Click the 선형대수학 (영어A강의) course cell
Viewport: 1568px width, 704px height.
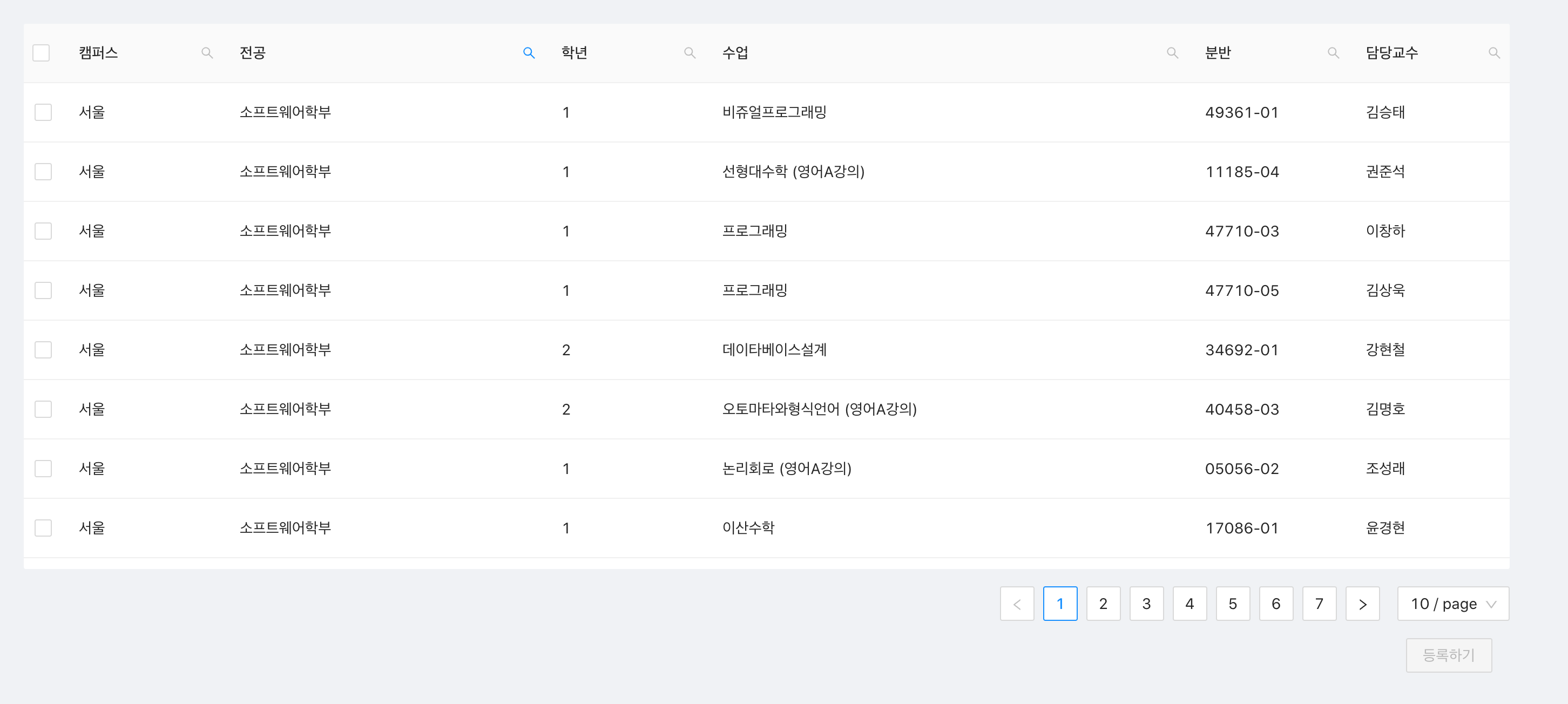pyautogui.click(x=793, y=172)
